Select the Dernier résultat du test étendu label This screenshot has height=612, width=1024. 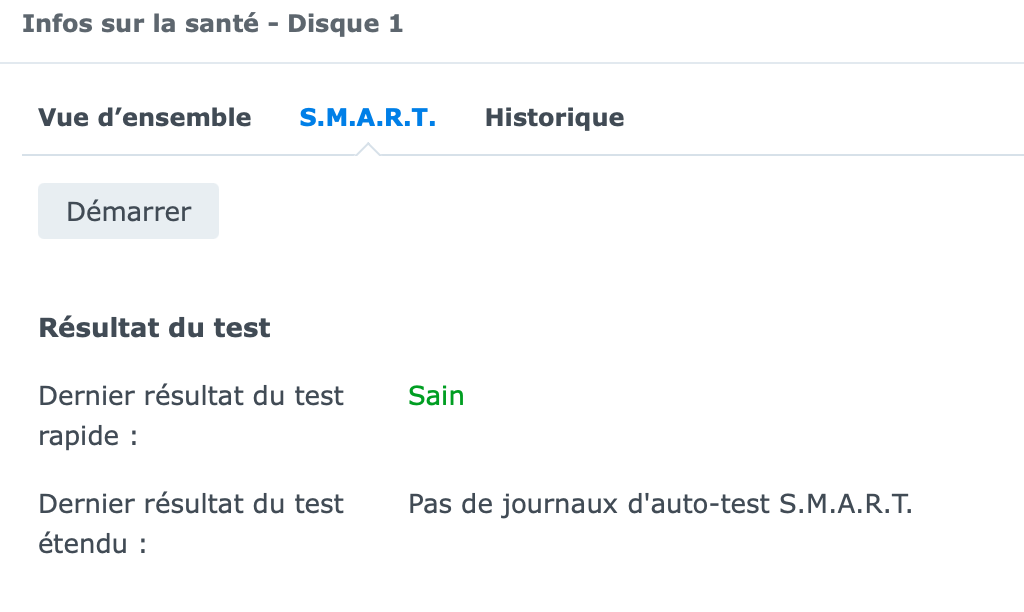[x=190, y=504]
